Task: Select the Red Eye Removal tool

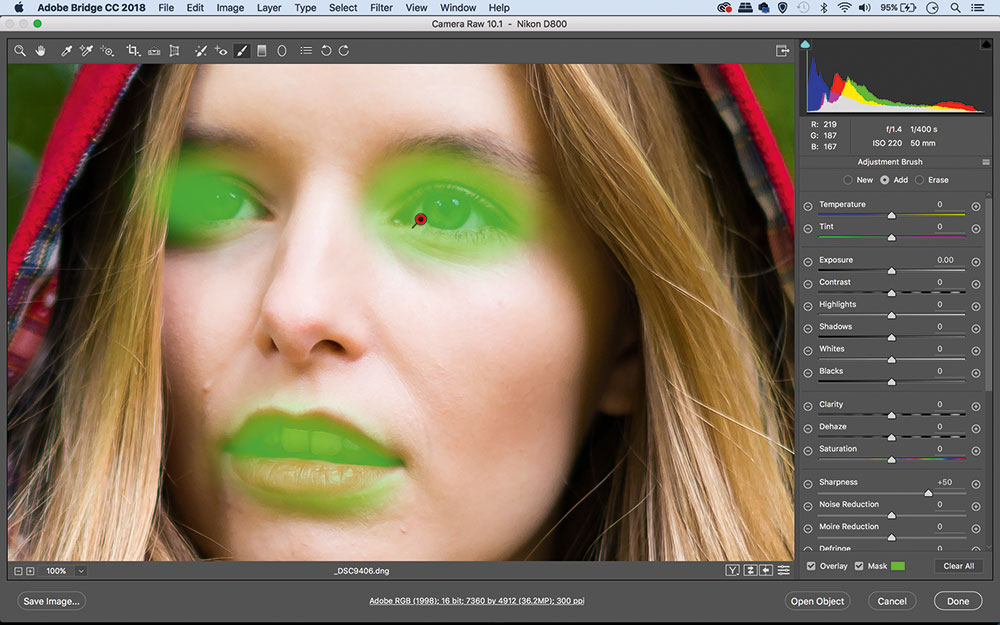Action: (221, 50)
